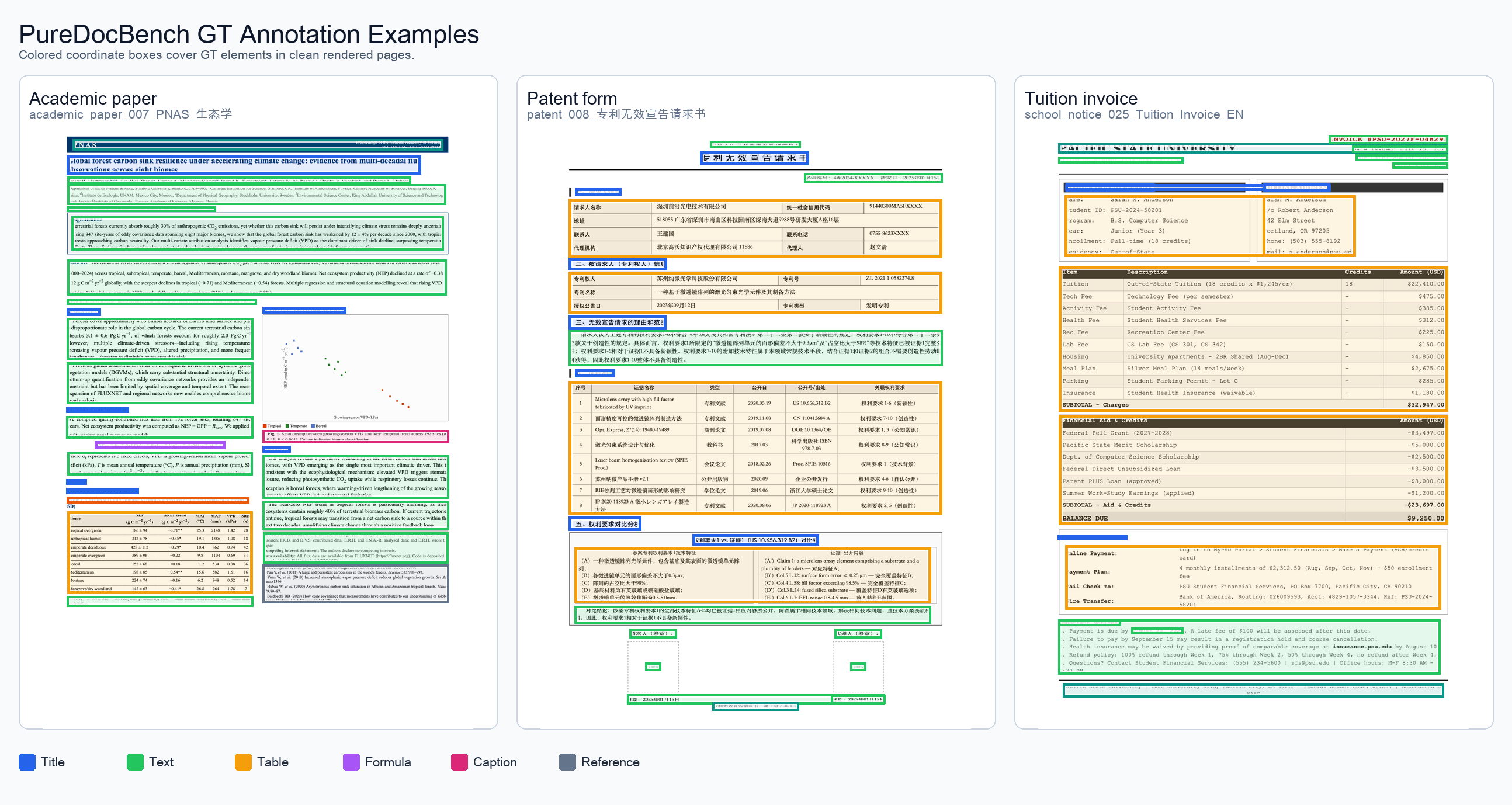Click the orange Table legend swatch

pos(243,762)
